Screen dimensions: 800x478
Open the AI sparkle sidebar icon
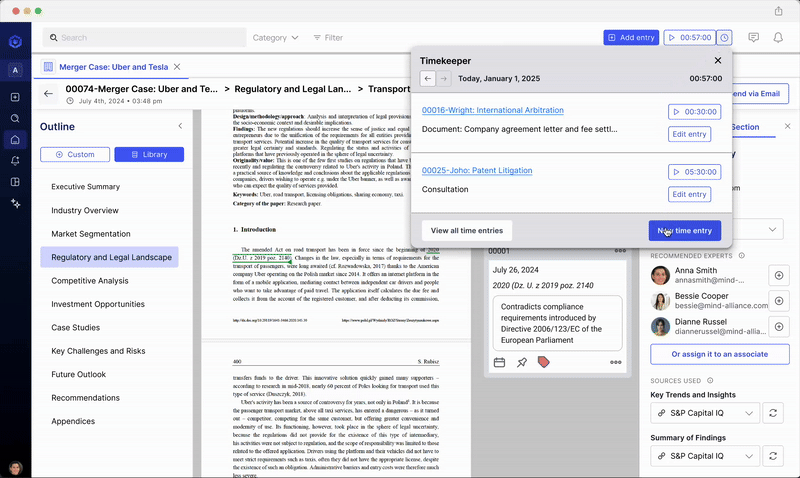(15, 204)
